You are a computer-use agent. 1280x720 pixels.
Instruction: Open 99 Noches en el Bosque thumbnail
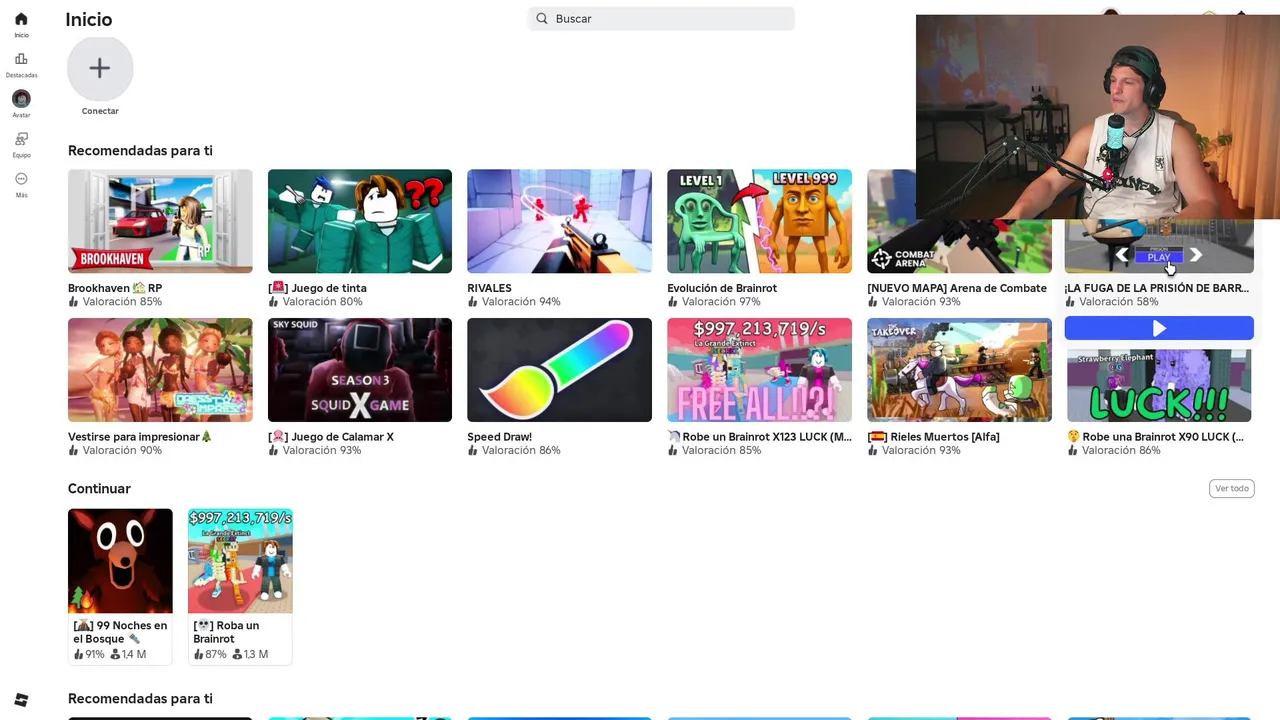click(x=120, y=561)
